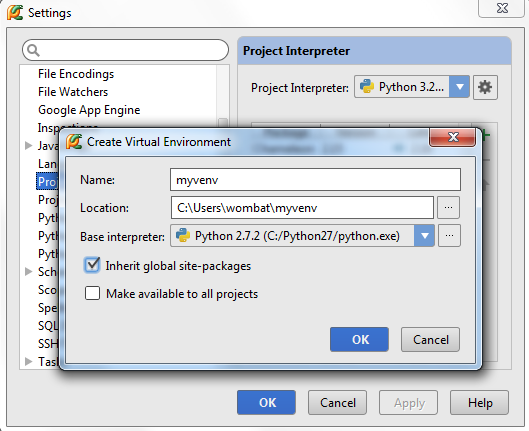The height and width of the screenshot is (431, 529).
Task: Open the Project Interpreter dropdown arrow
Action: [x=459, y=87]
